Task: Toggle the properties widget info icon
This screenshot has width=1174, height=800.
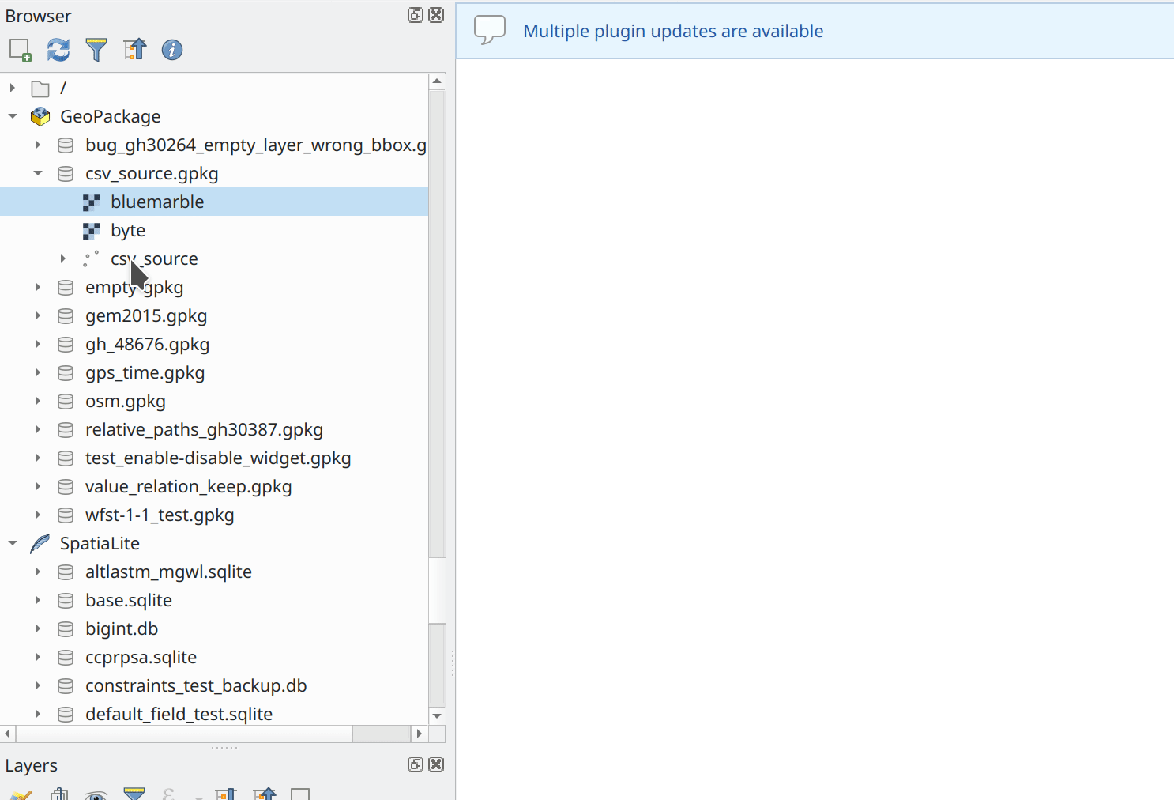Action: pyautogui.click(x=172, y=49)
